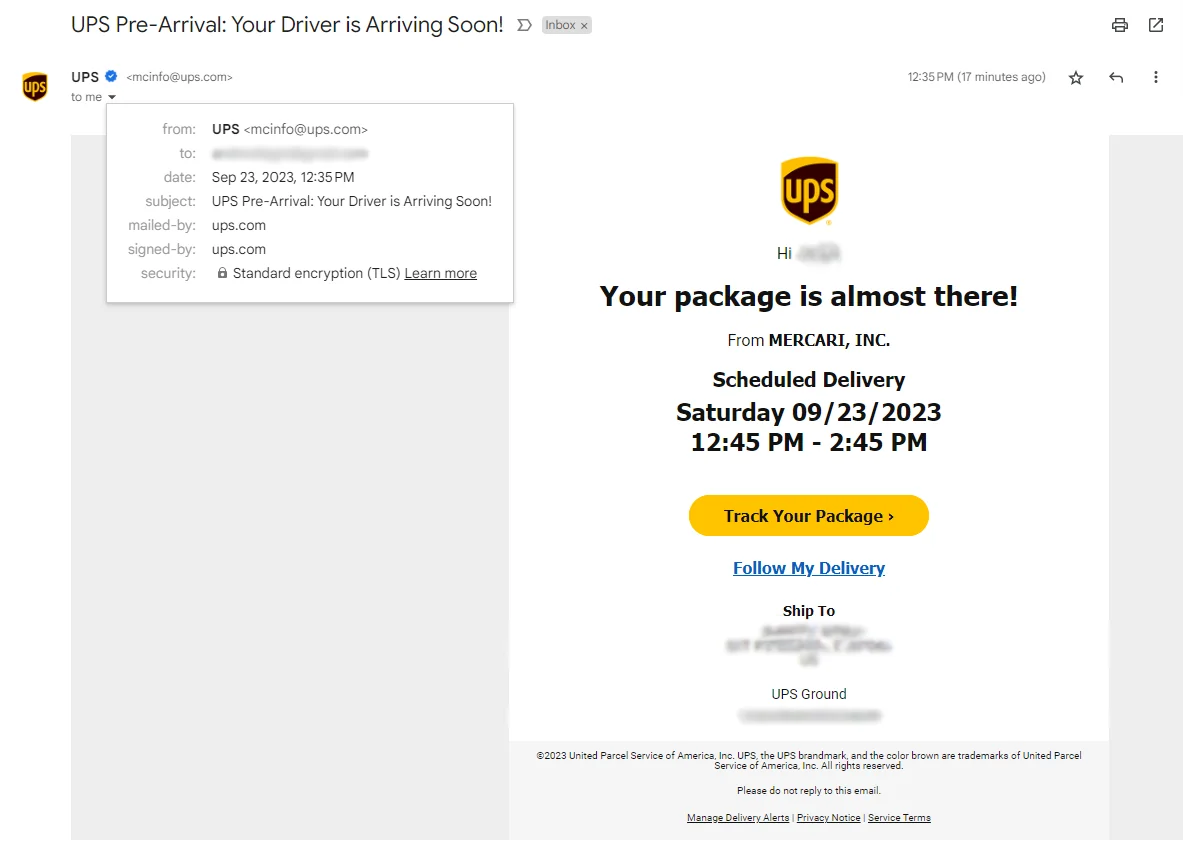
Task: Open the Privacy Notice at the email footer
Action: coord(828,817)
